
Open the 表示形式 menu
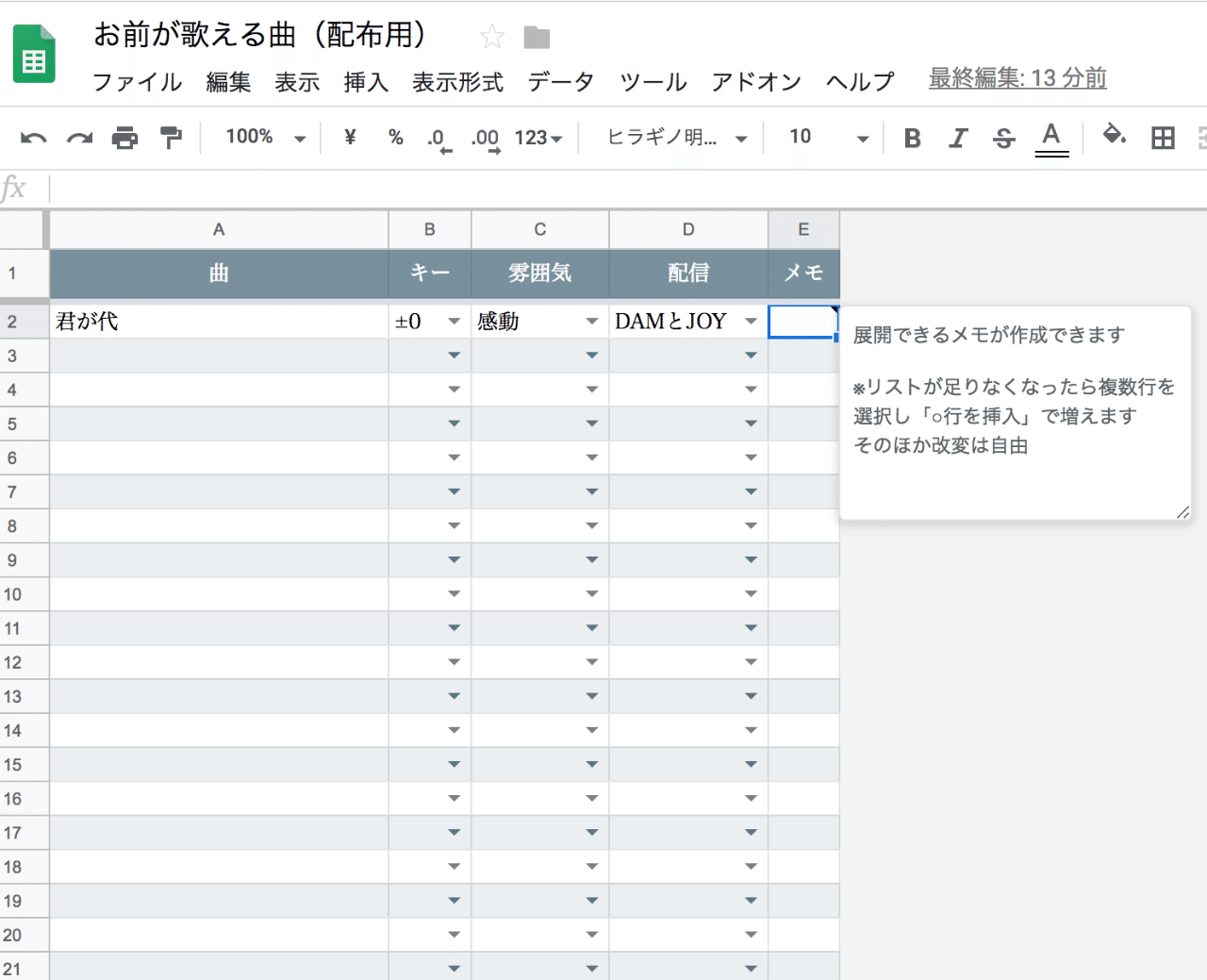coord(457,81)
